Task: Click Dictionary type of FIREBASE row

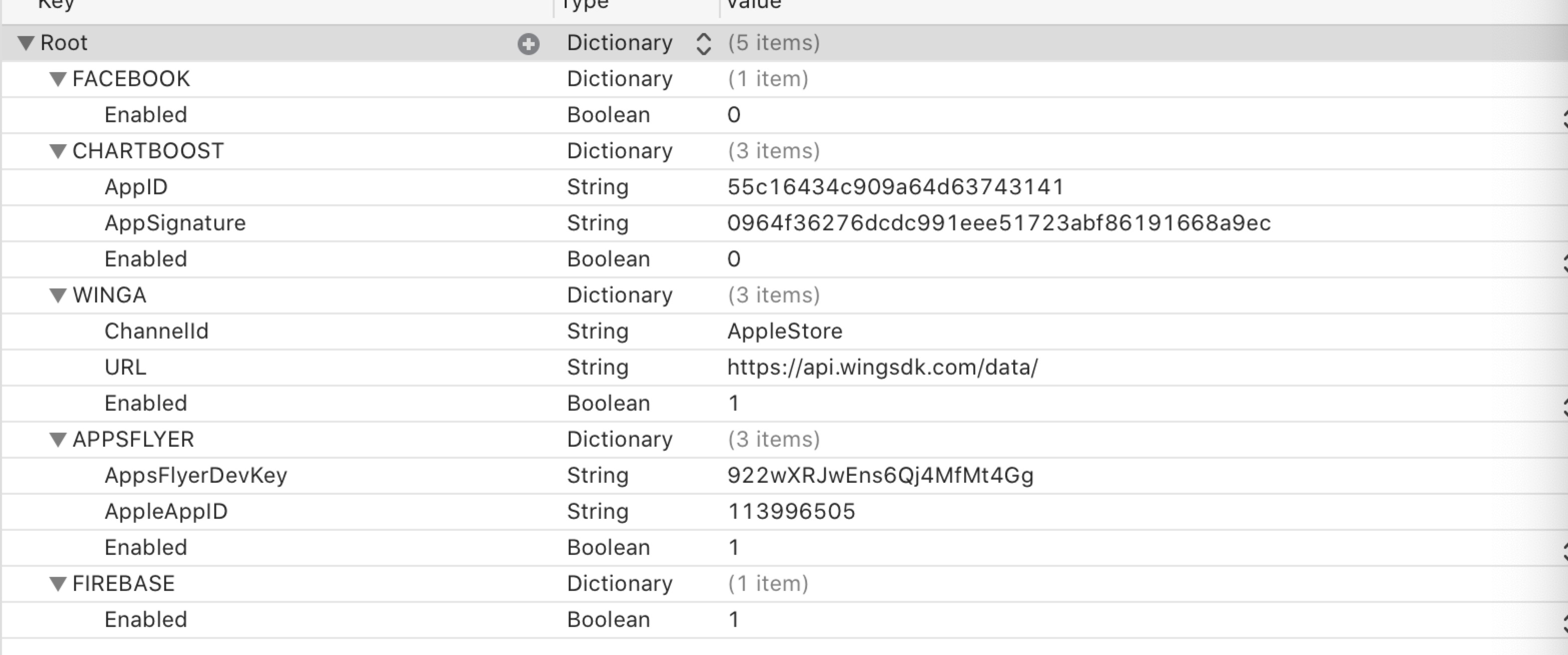Action: [620, 584]
